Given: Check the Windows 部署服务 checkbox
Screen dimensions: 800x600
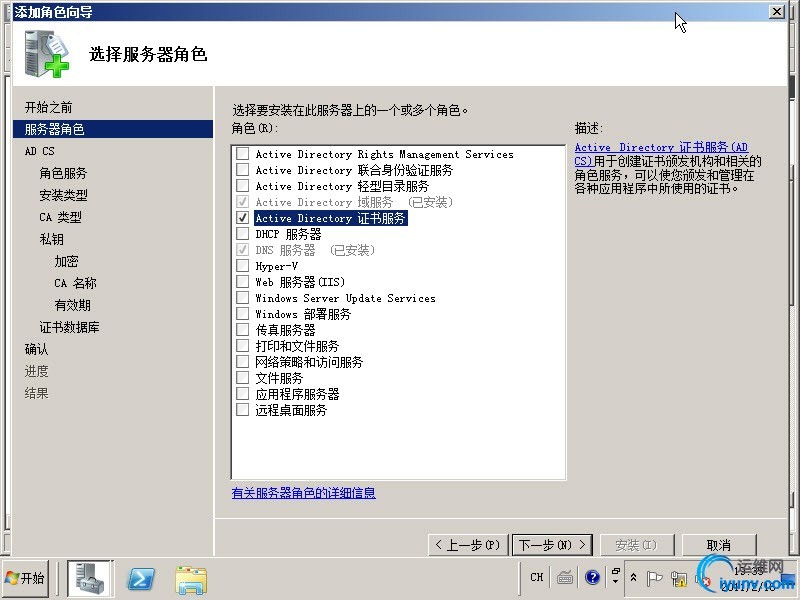Looking at the screenshot, I should [x=243, y=313].
